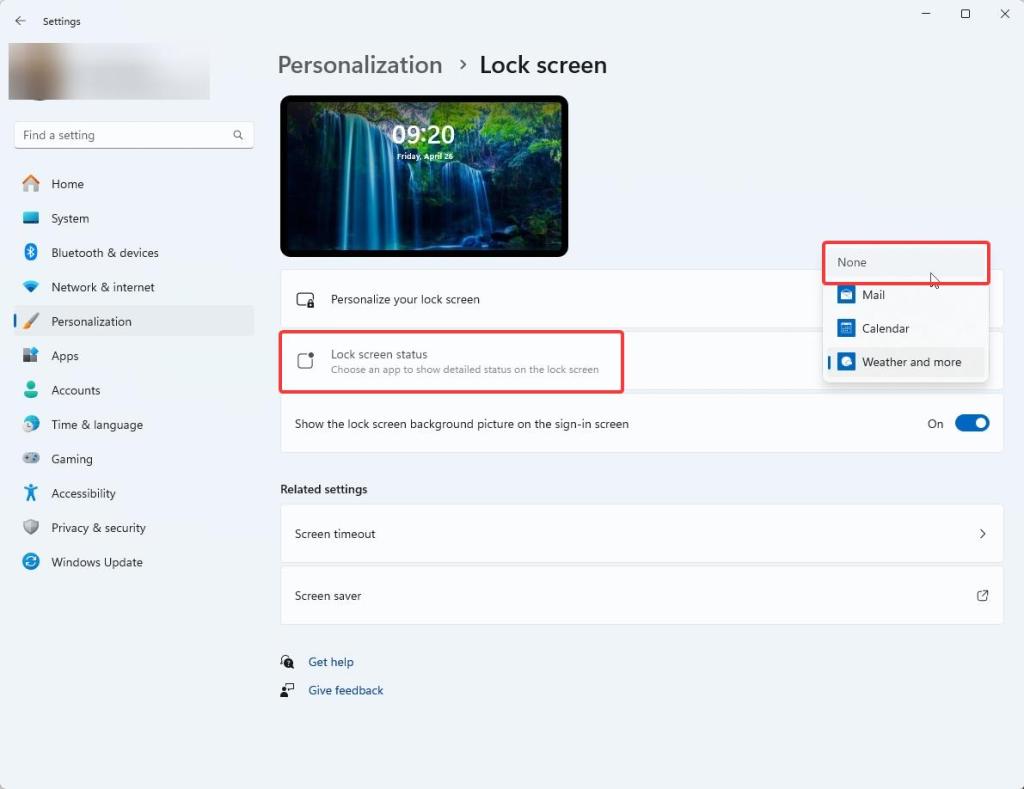Open Gaming settings

[x=134, y=459]
